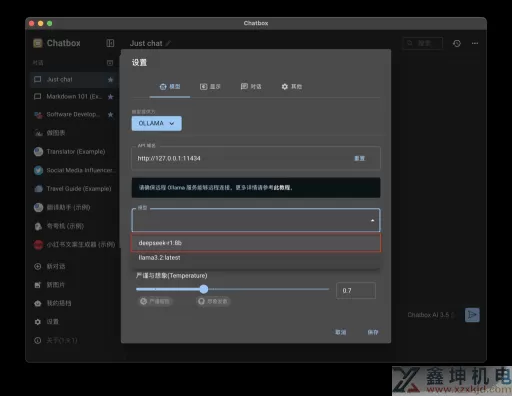The image size is (512, 396).
Task: Choose llama3.2:latest from the model list
Action: [x=256, y=258]
